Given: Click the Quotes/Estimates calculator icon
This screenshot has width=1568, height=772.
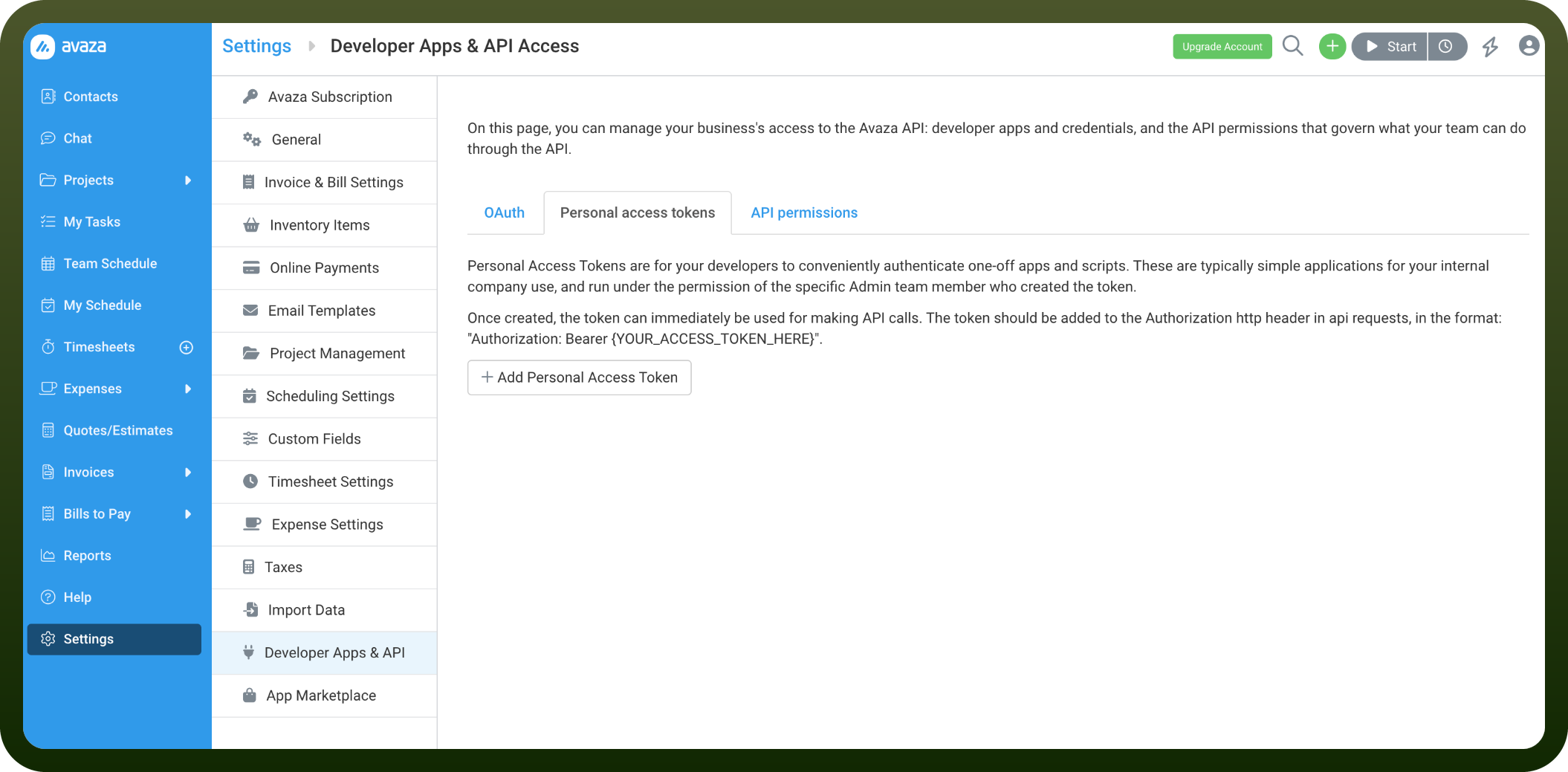Looking at the screenshot, I should (x=48, y=430).
